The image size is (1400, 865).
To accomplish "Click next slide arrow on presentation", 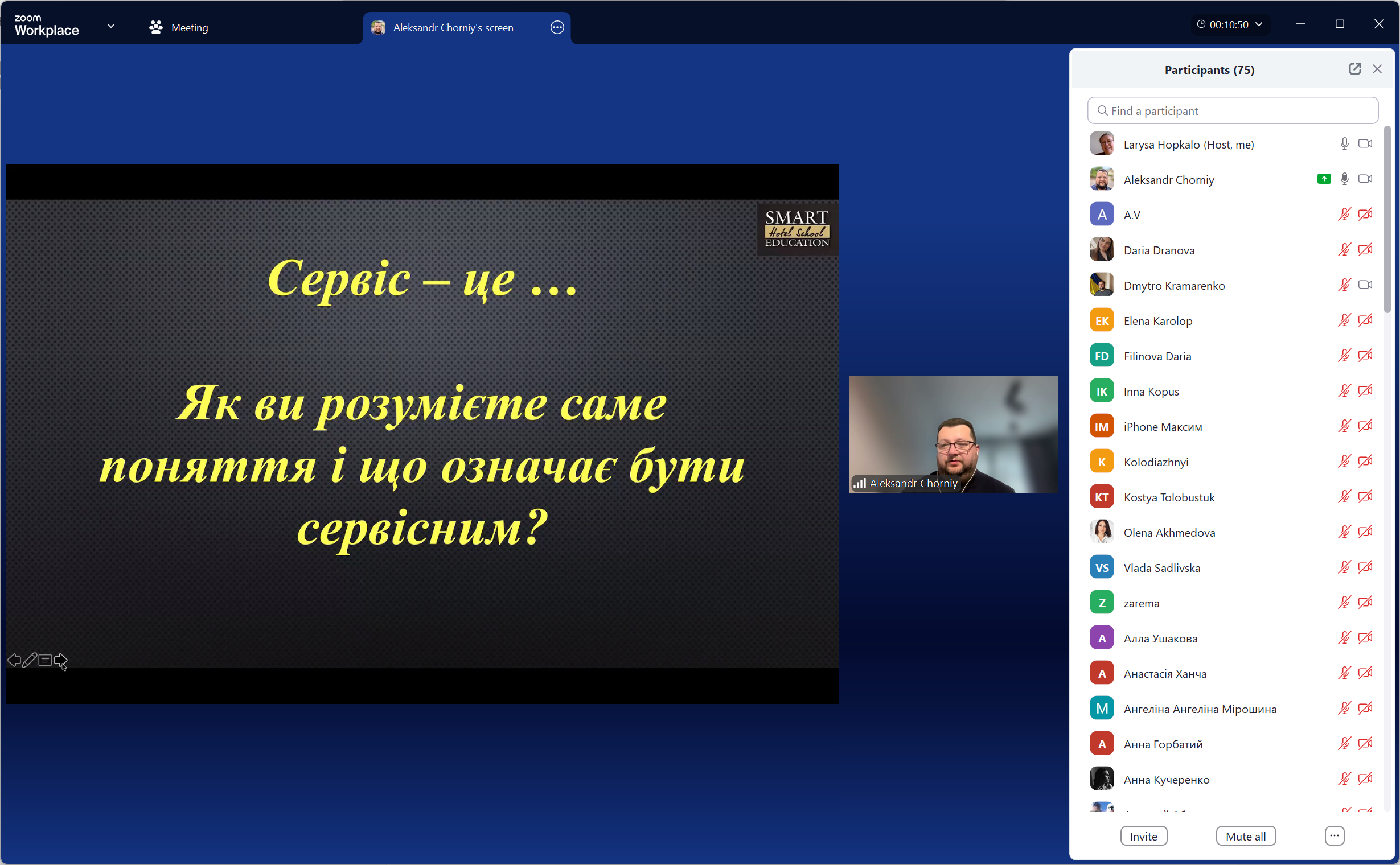I will click(61, 660).
